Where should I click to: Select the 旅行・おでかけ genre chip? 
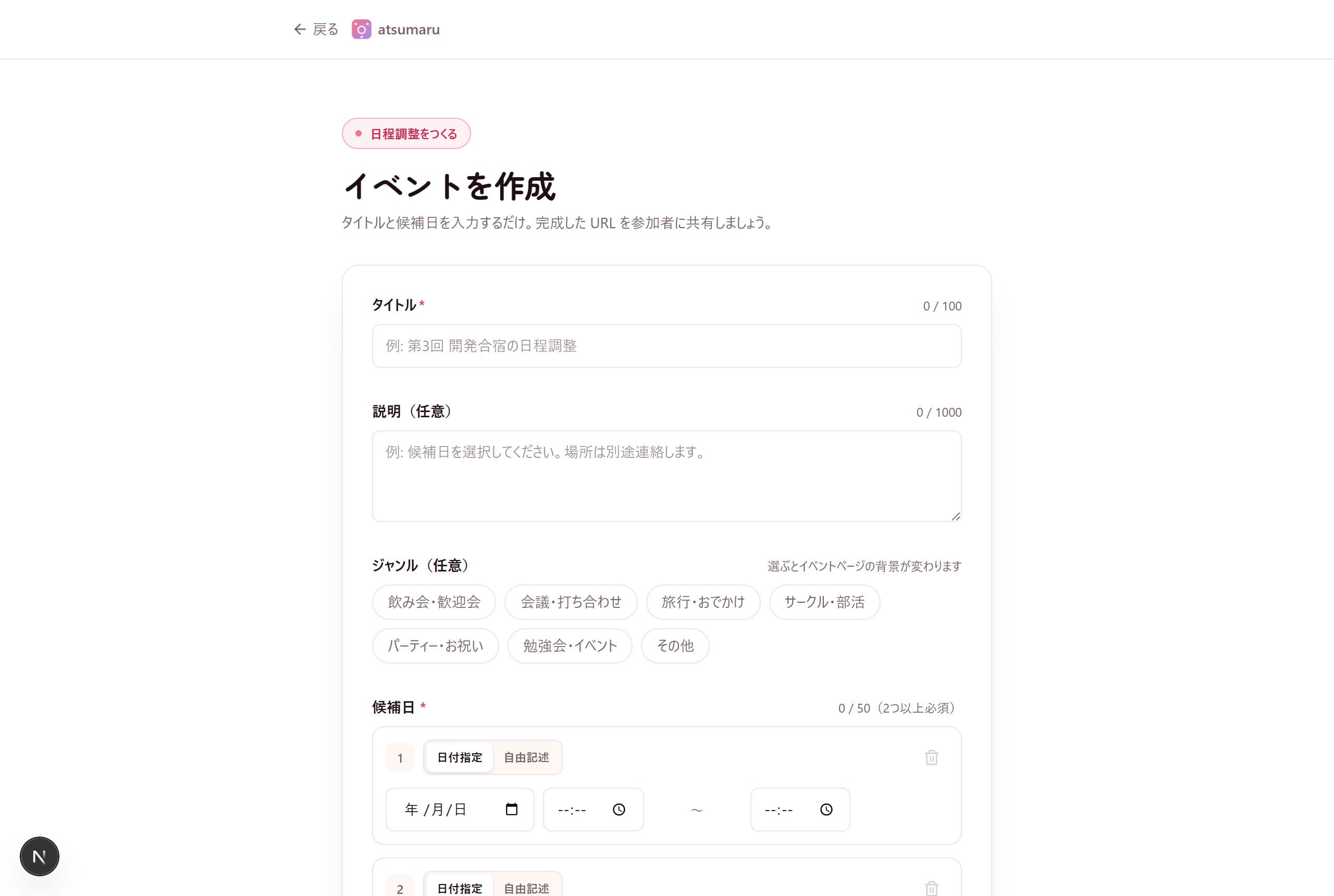point(703,602)
